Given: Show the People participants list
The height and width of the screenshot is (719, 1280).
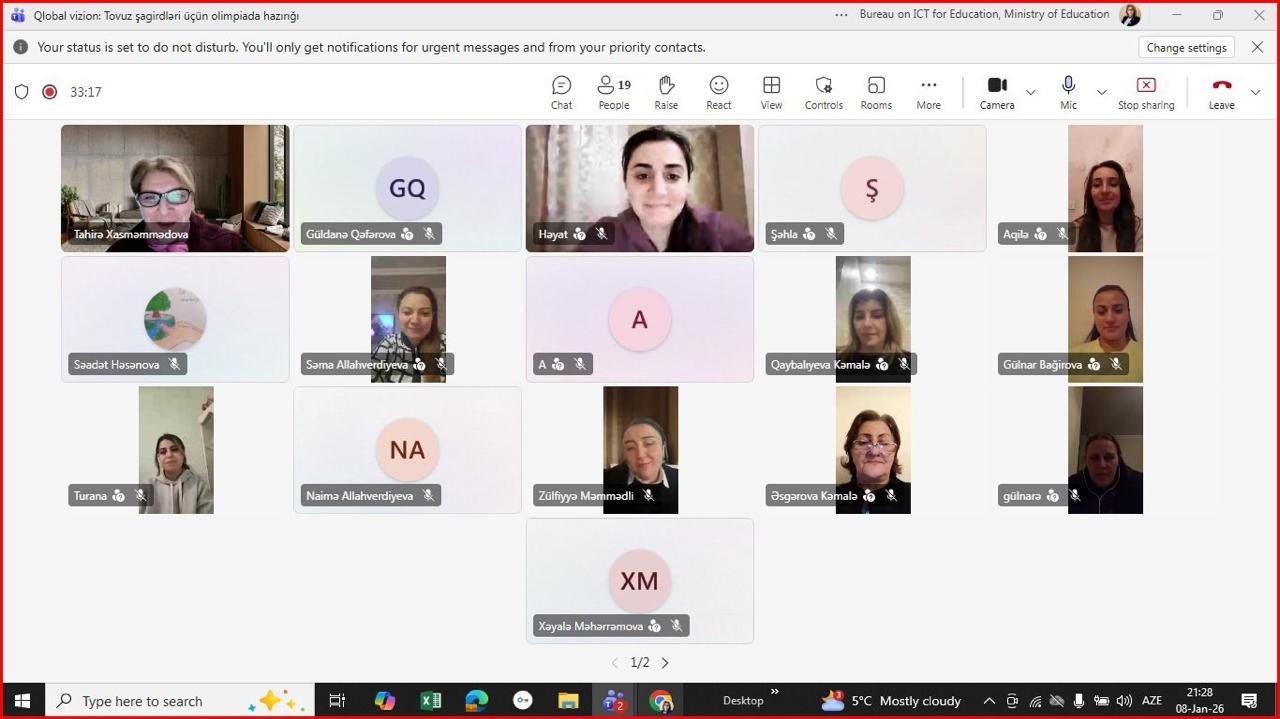Looking at the screenshot, I should click(613, 92).
